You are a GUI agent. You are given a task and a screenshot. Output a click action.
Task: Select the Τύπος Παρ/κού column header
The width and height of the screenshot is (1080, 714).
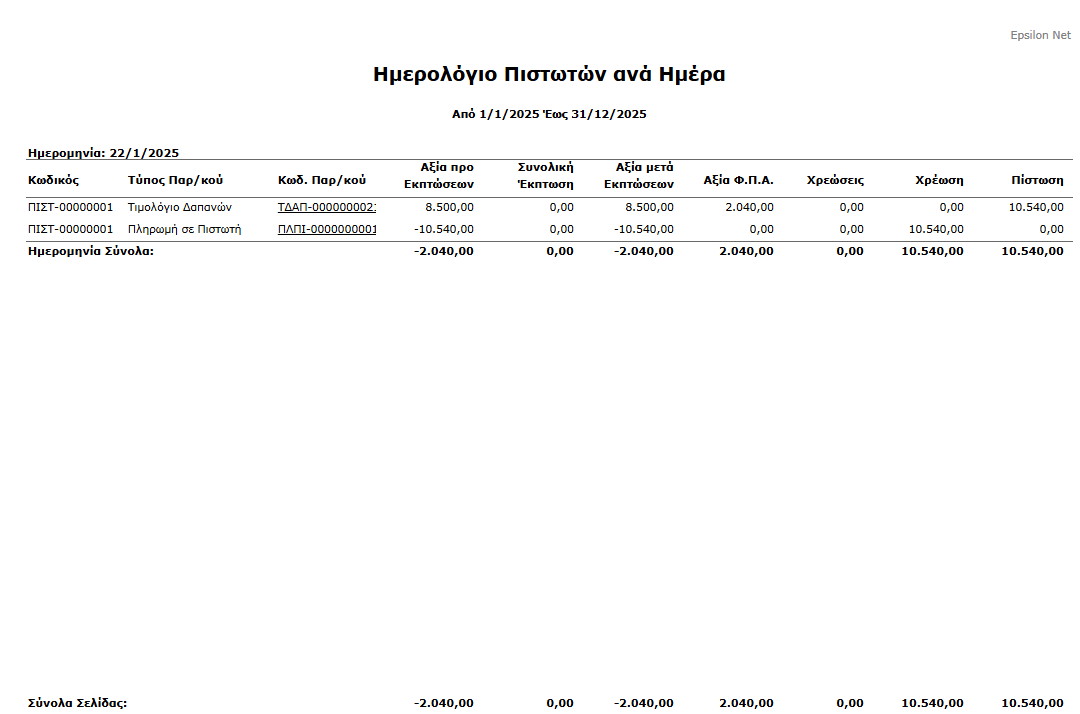[175, 180]
